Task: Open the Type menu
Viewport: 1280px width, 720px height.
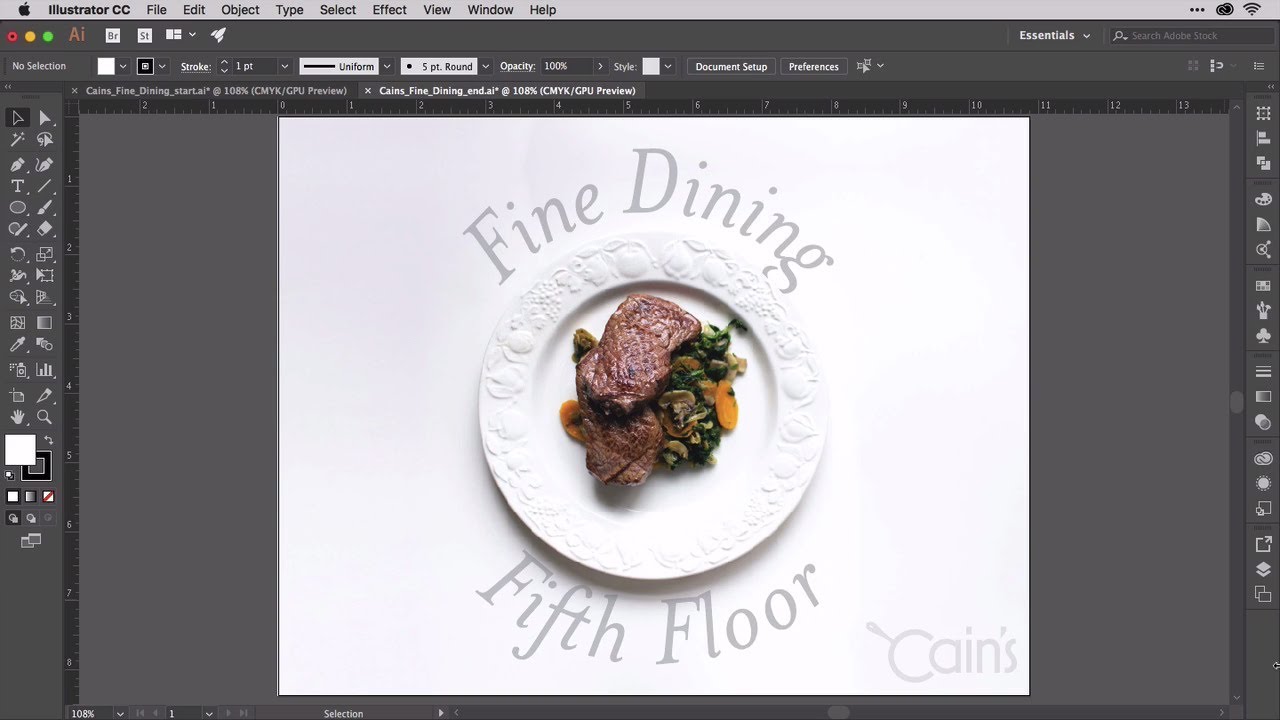Action: [x=289, y=10]
